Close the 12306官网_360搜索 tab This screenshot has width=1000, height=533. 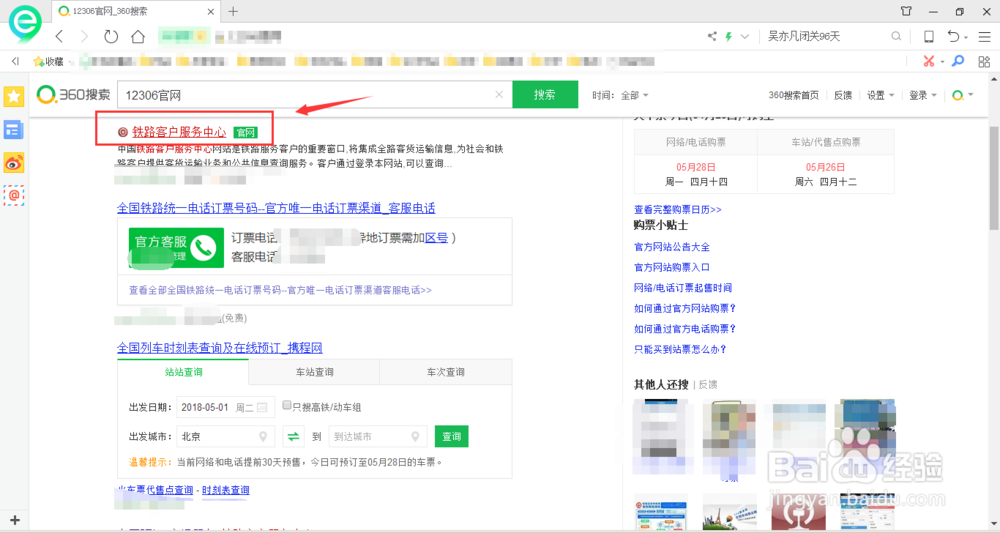tap(210, 11)
